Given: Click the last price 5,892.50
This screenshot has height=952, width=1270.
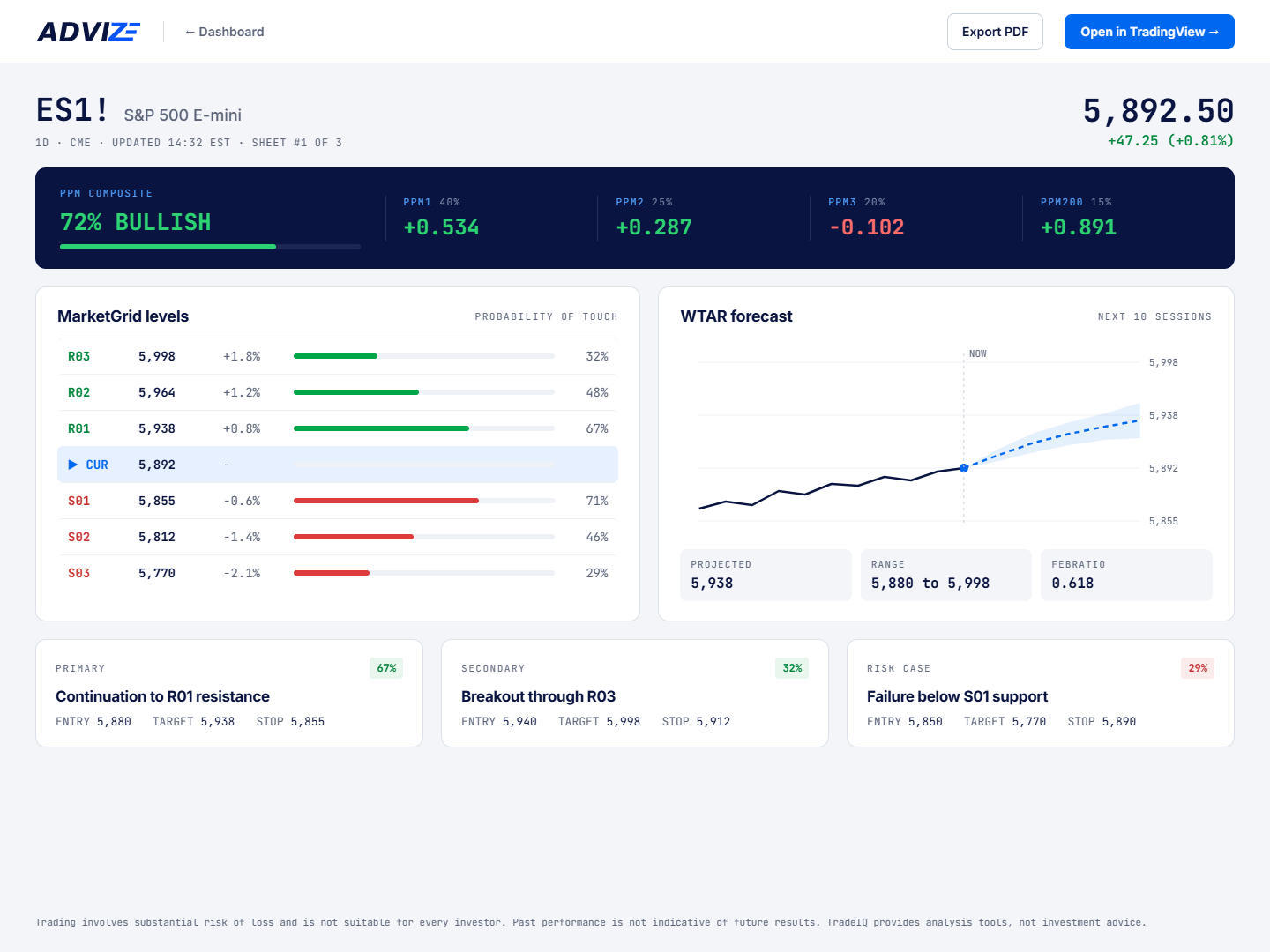Looking at the screenshot, I should (x=1158, y=111).
